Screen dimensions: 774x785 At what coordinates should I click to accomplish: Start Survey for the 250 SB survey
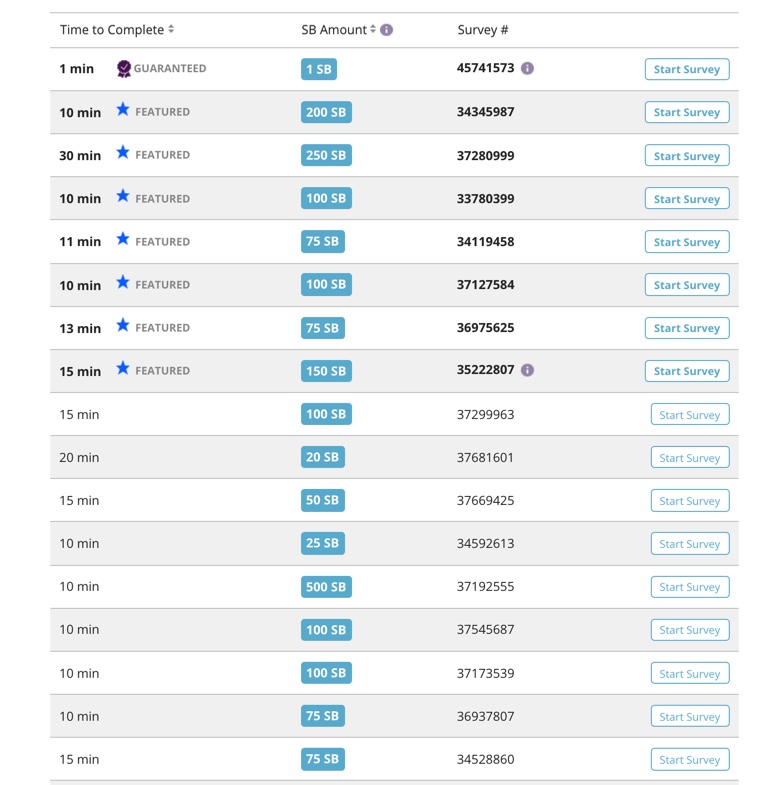pyautogui.click(x=686, y=156)
